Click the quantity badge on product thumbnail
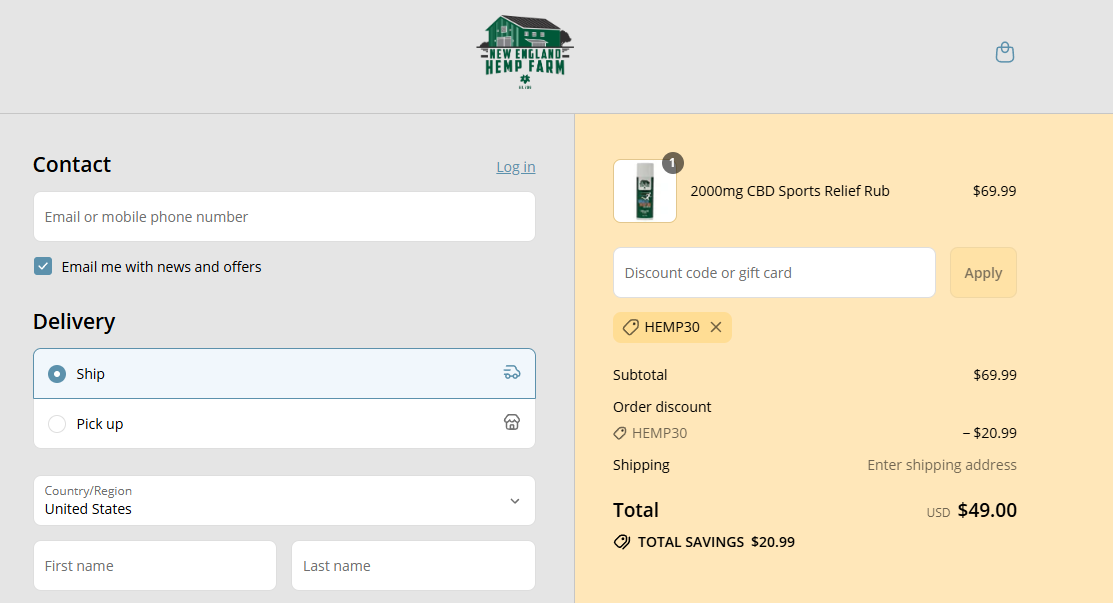Viewport: 1113px width, 603px height. (x=673, y=163)
